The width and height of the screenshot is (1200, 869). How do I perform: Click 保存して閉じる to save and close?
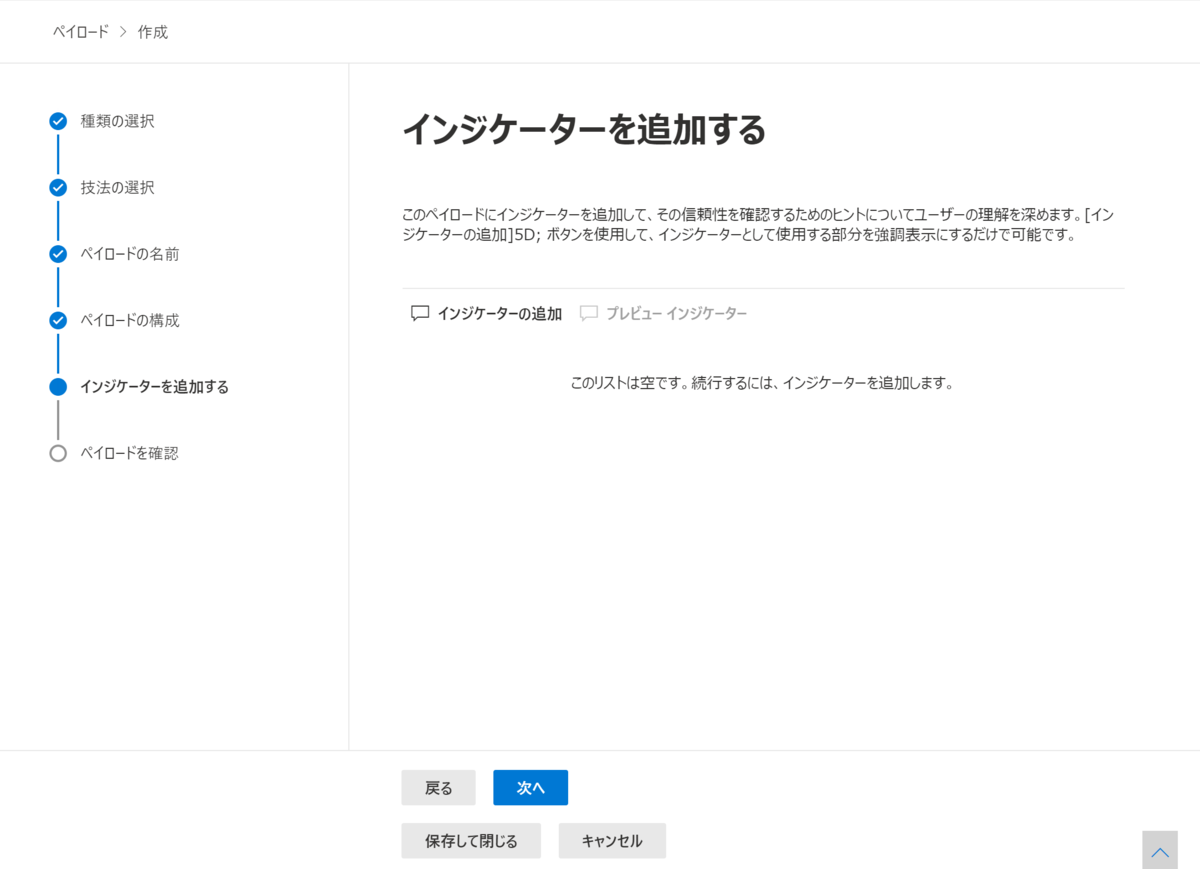(x=471, y=840)
